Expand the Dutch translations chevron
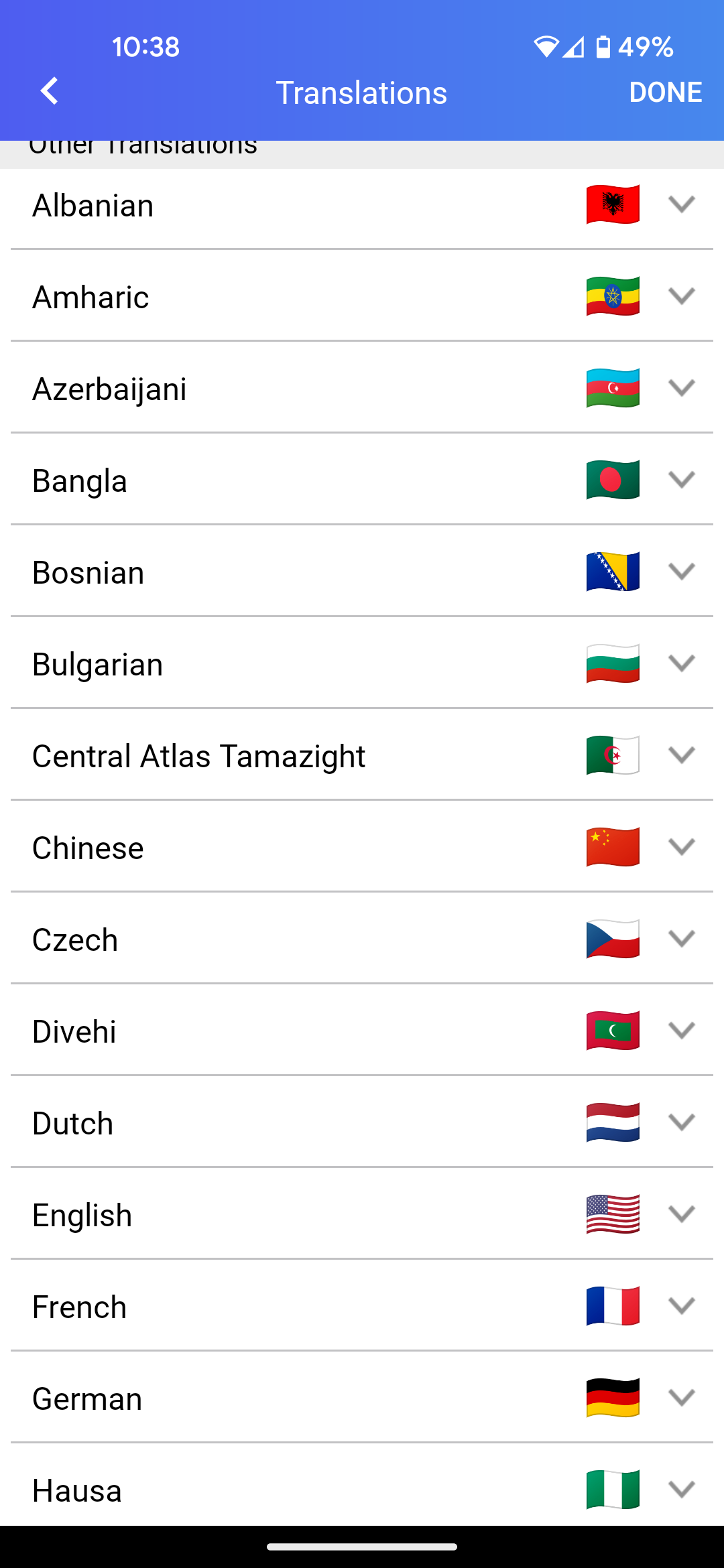 pyautogui.click(x=681, y=1122)
